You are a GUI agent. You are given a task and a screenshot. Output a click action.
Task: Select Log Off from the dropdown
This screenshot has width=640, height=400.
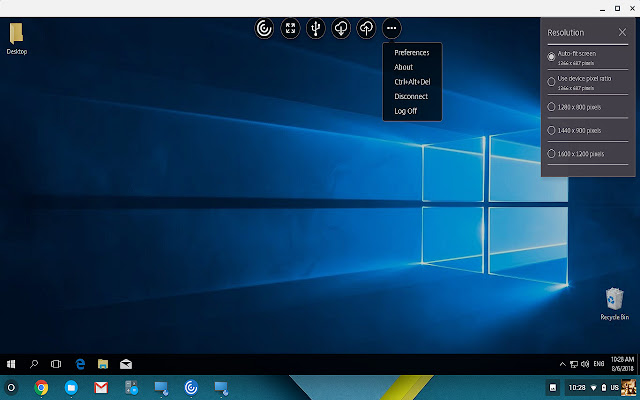[x=405, y=111]
